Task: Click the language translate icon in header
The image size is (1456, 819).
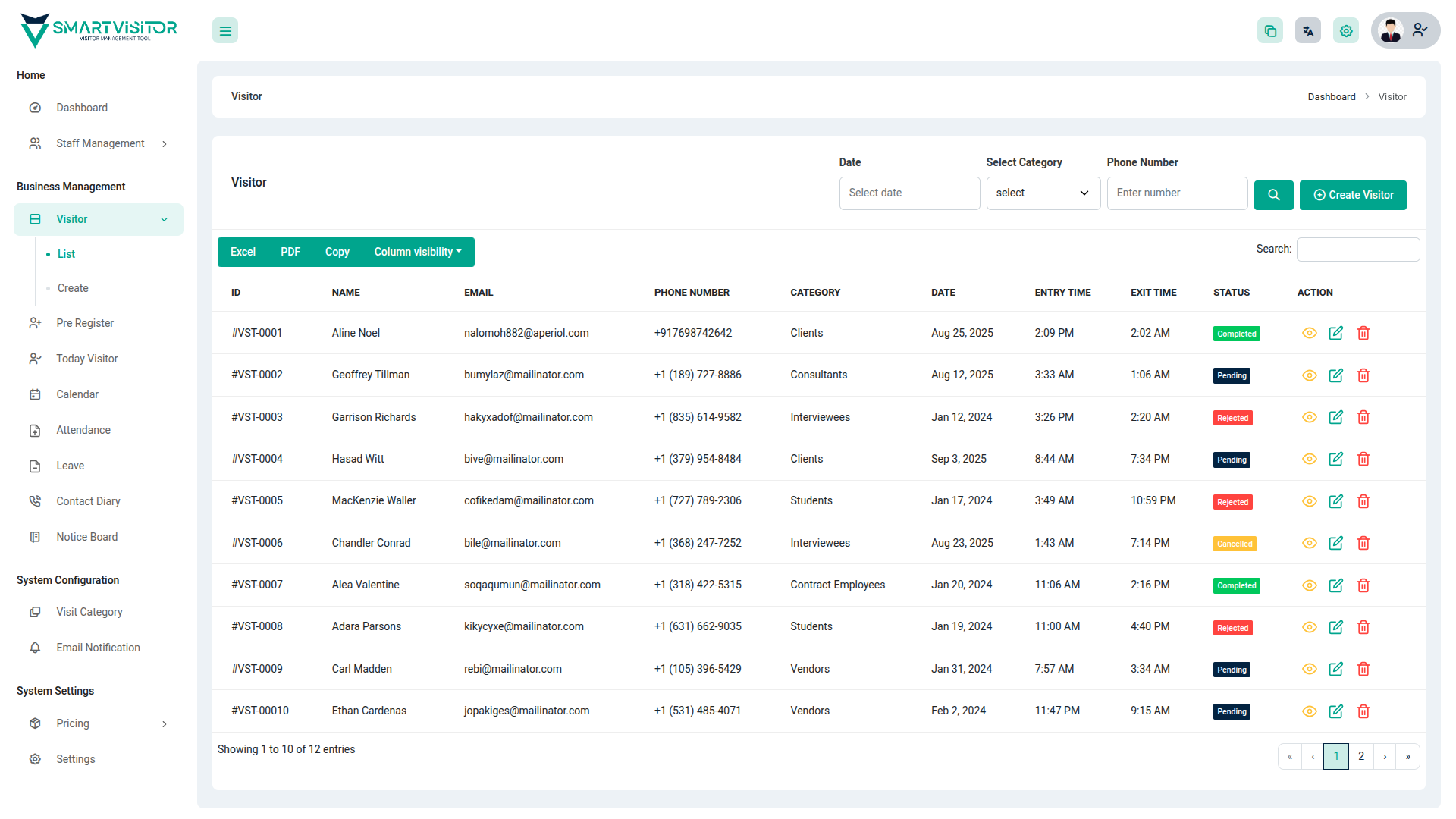Action: pyautogui.click(x=1307, y=31)
